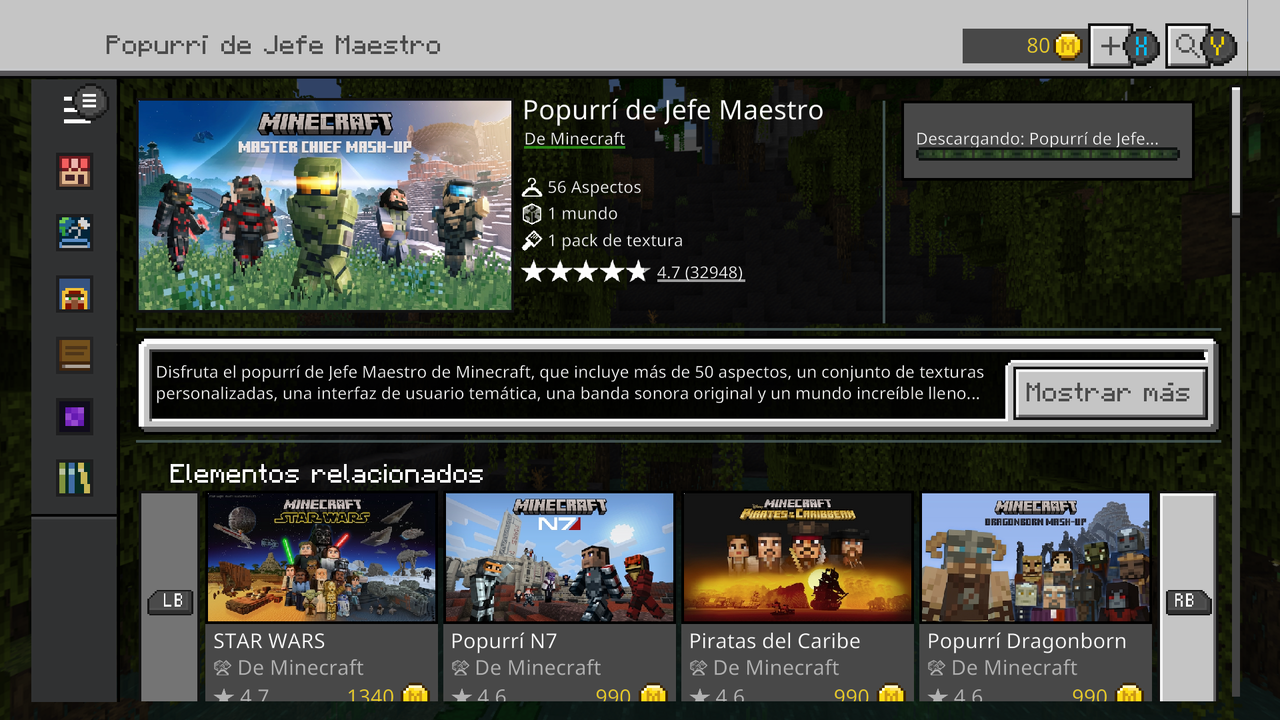1280x720 pixels.
Task: Open the marketplace store icon in the sidebar
Action: tap(75, 171)
